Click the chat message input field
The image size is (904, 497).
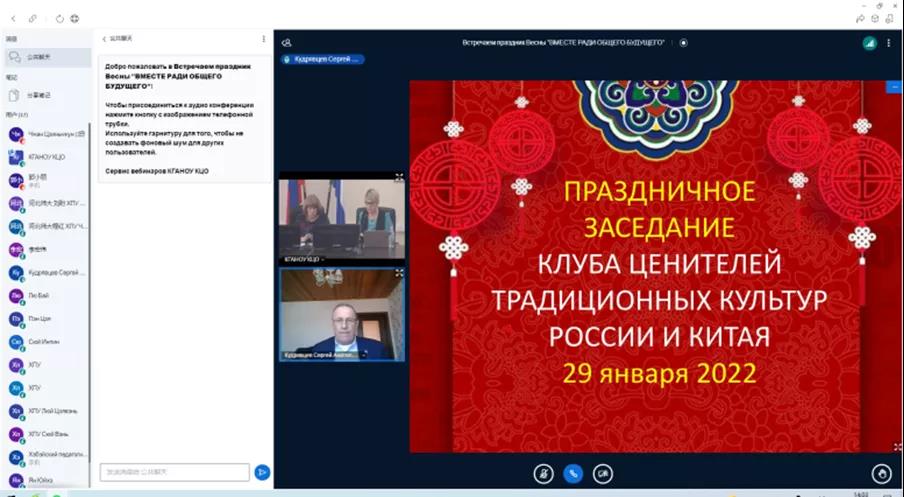175,472
